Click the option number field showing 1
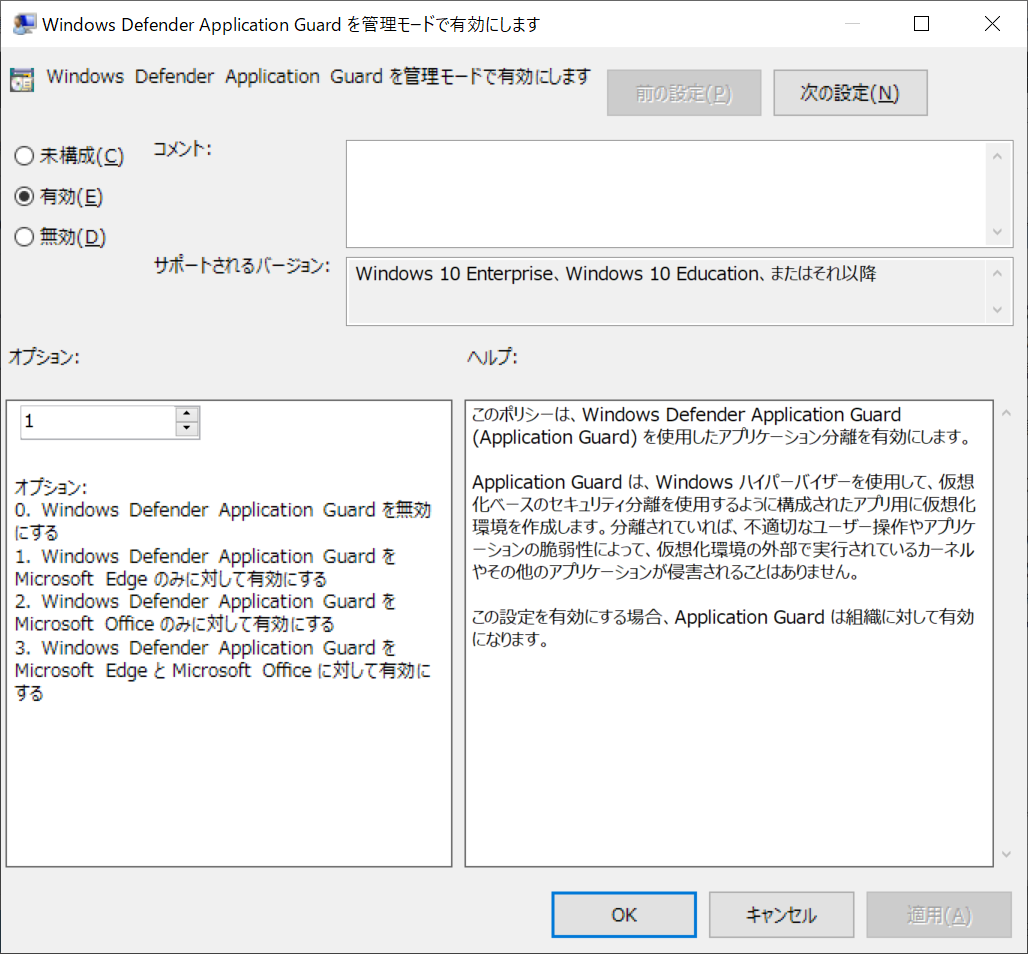The height and width of the screenshot is (954, 1028). coord(98,422)
